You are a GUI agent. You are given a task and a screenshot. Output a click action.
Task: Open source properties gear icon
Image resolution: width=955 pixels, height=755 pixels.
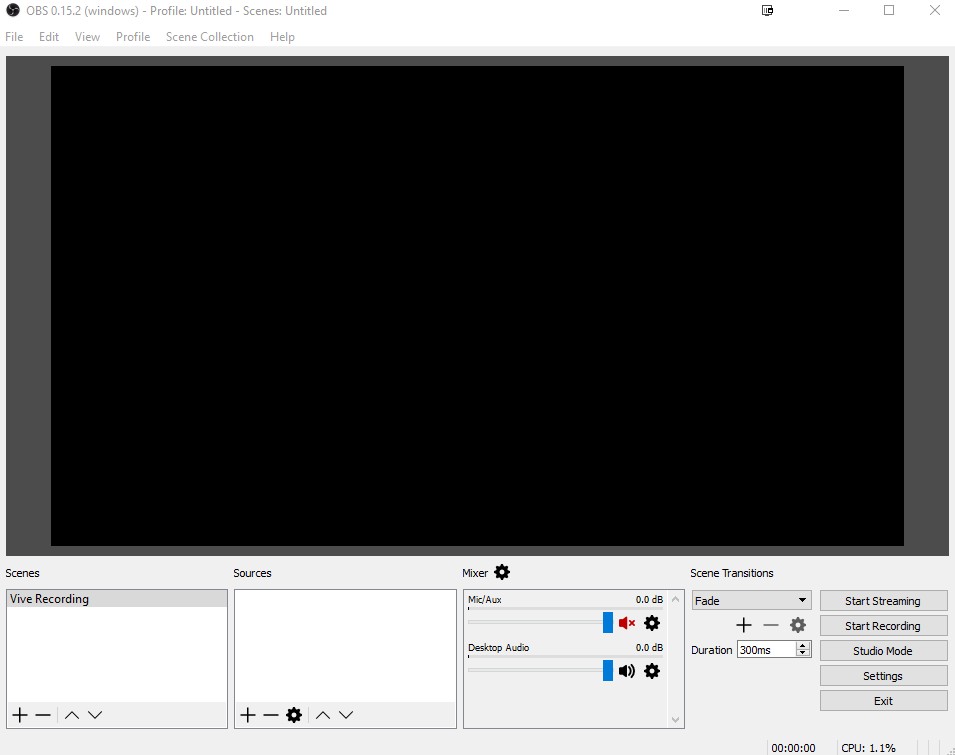point(294,715)
